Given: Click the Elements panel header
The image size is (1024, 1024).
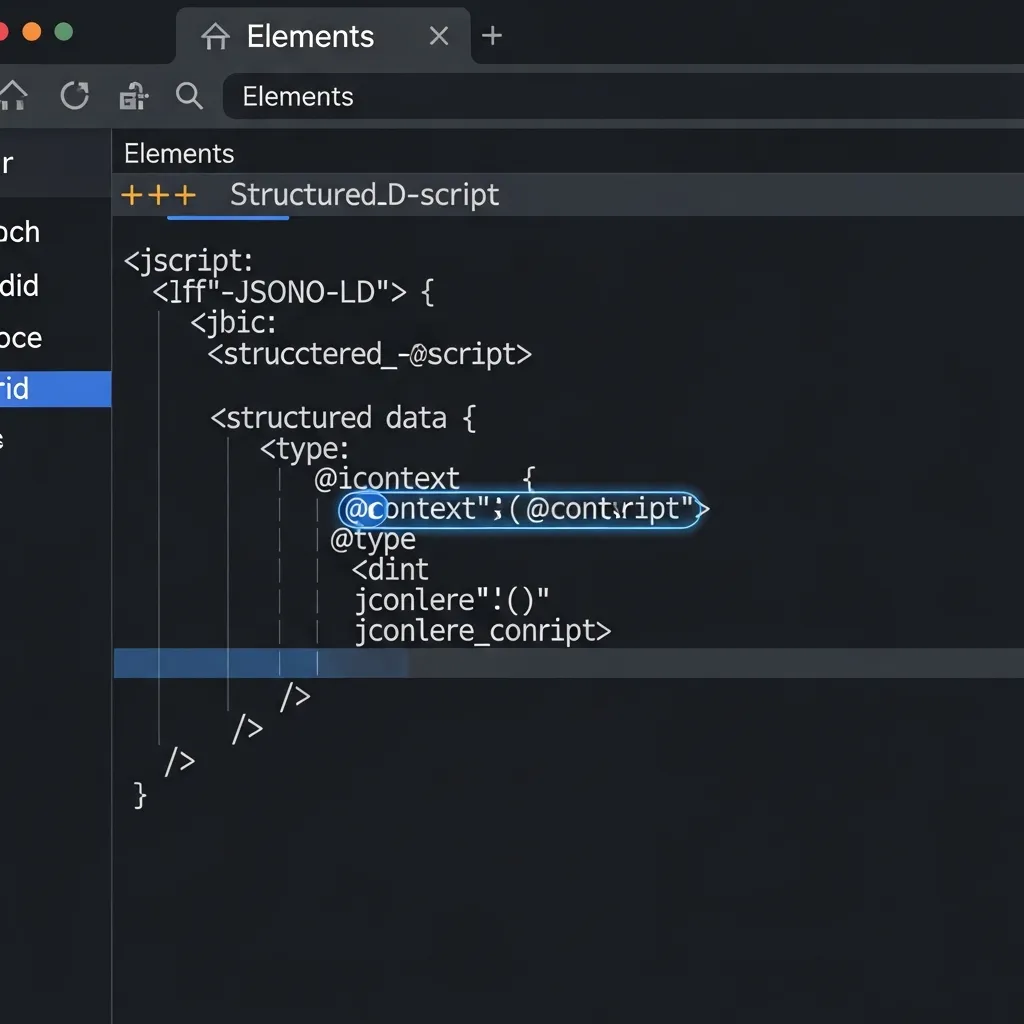Looking at the screenshot, I should pyautogui.click(x=178, y=153).
